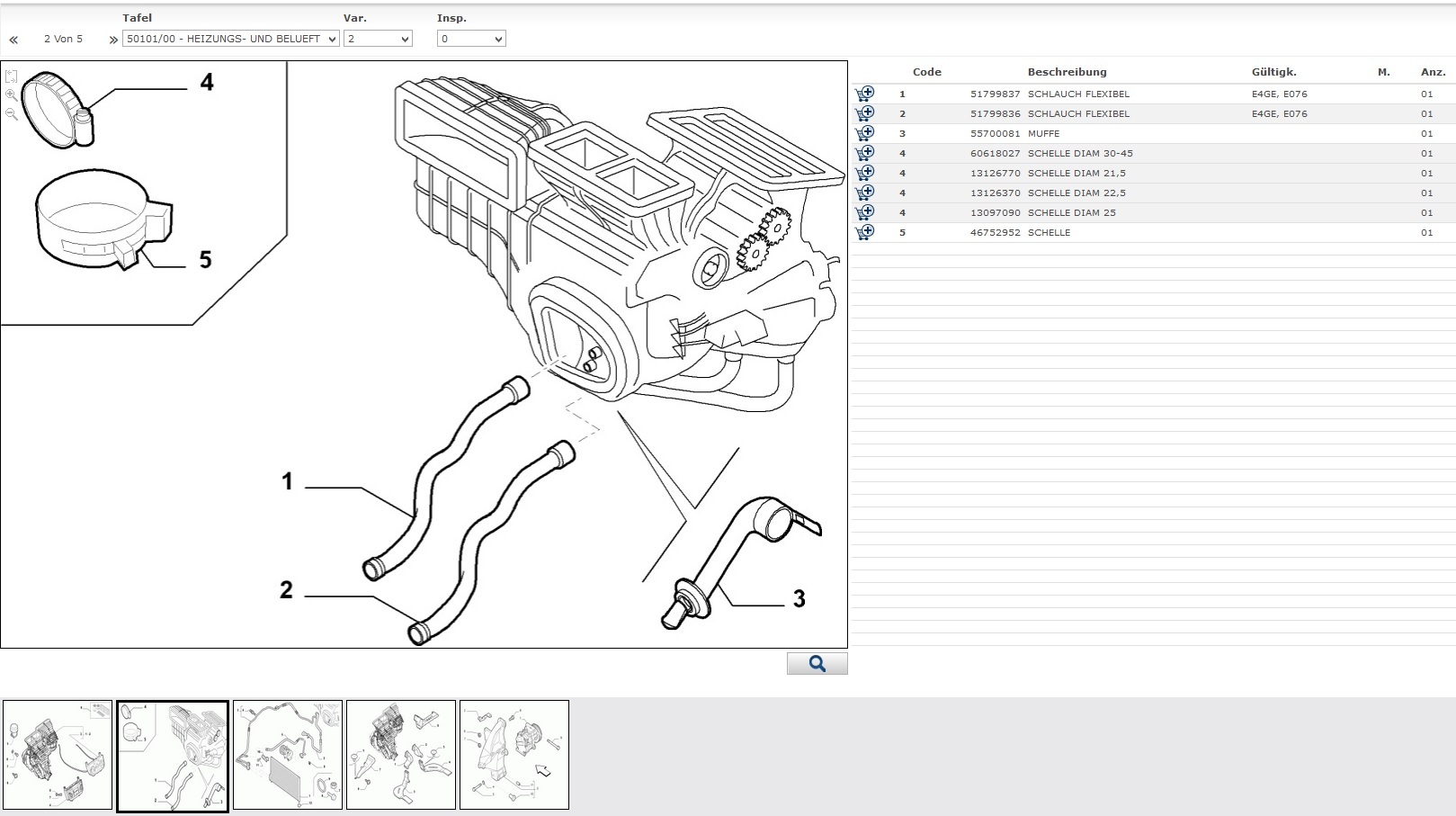Add SCHELLE 46752952 to cart
The width and height of the screenshot is (1456, 816).
coord(864,232)
